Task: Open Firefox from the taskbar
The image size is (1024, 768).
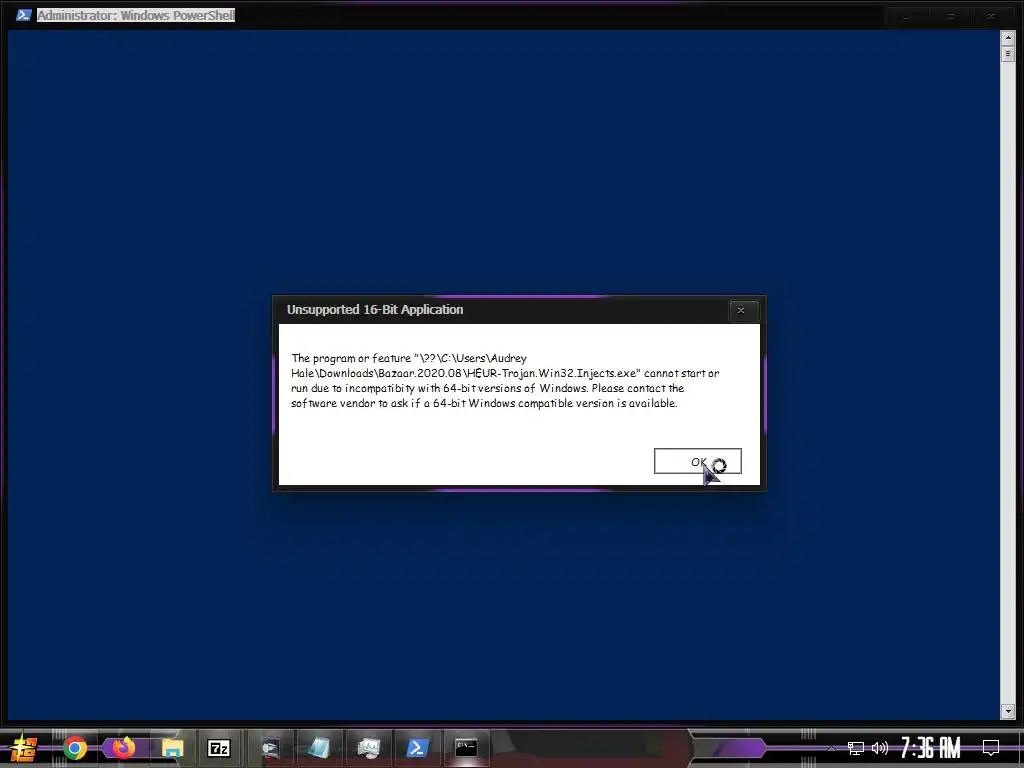Action: click(123, 748)
